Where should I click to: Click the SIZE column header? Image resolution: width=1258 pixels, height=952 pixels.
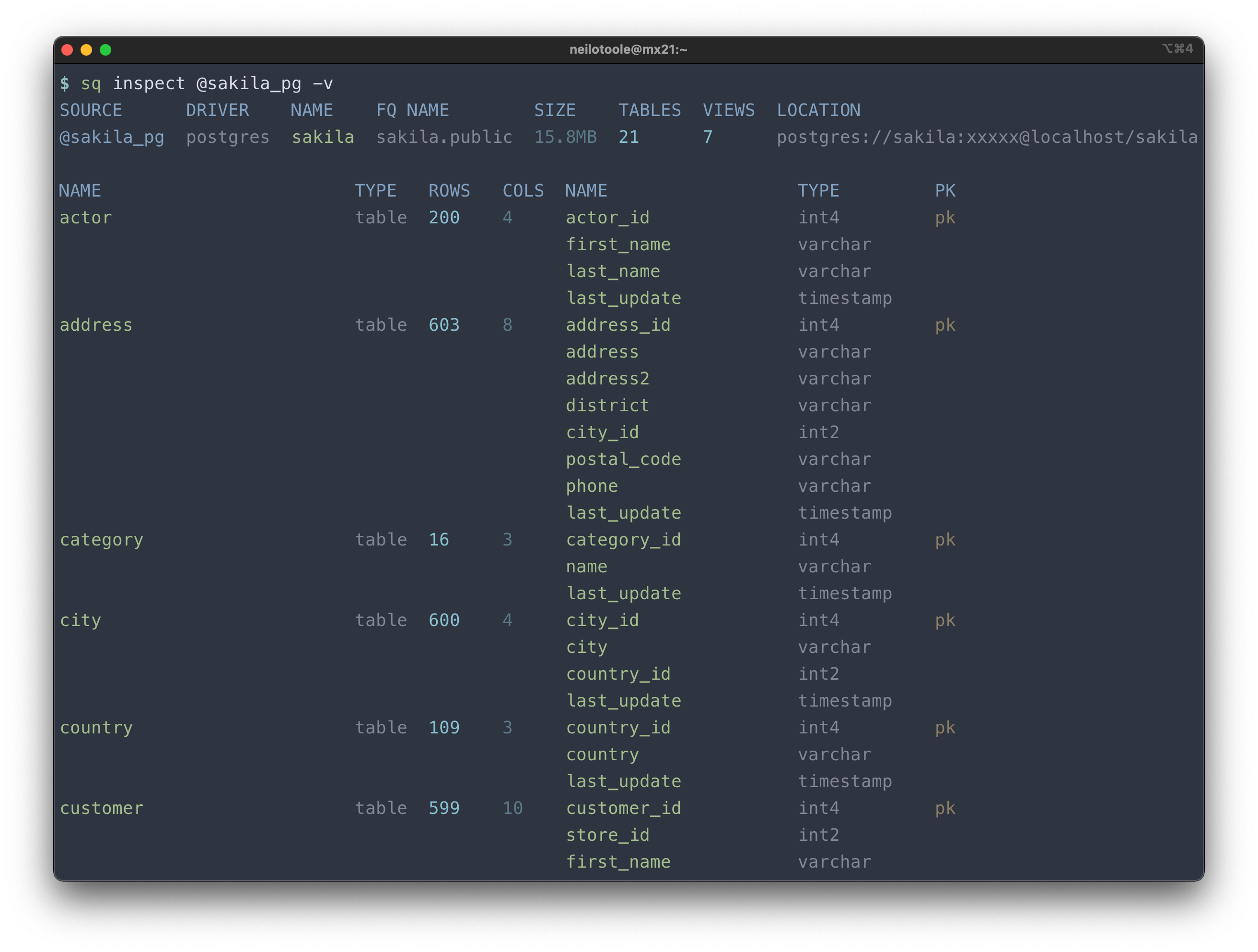point(555,110)
